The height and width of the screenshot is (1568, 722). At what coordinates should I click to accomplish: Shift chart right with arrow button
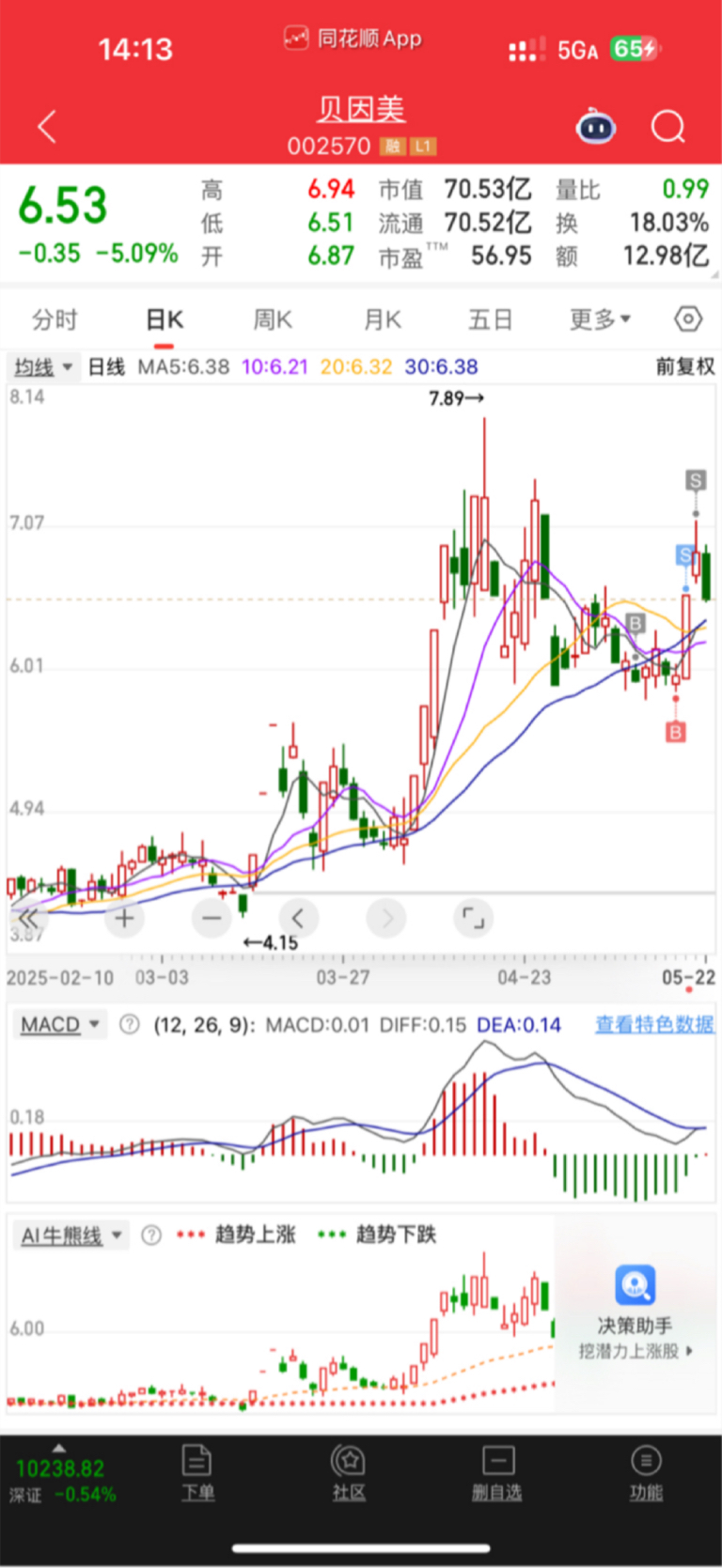tap(386, 918)
